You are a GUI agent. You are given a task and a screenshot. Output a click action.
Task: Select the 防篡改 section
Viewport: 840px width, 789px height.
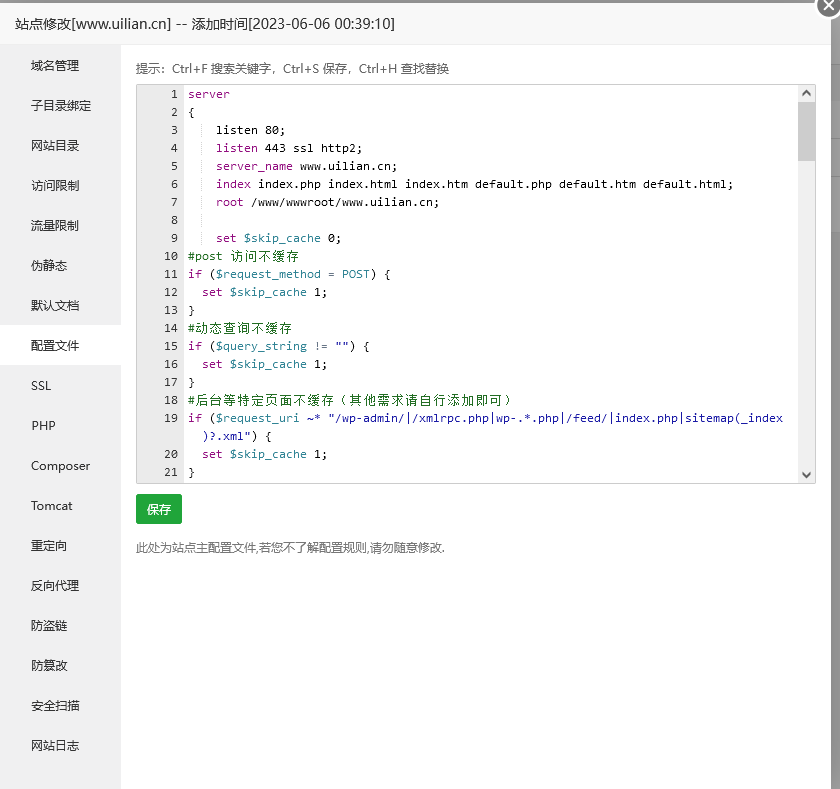tap(60, 665)
